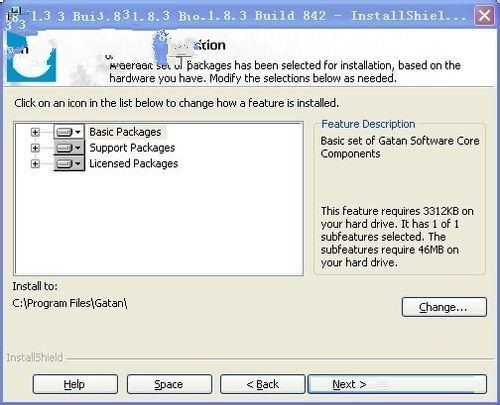Click the C:\Program Files\Gatan\ install path text

[x=70, y=303]
